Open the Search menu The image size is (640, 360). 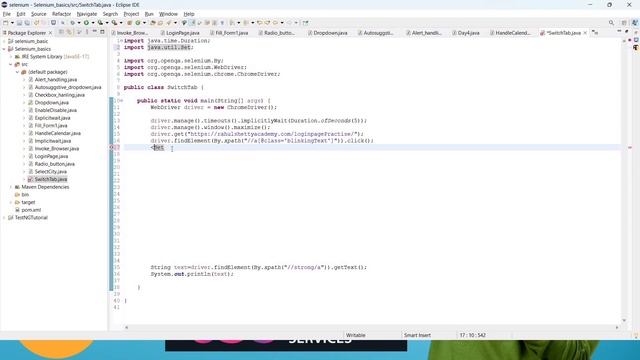[110, 14]
